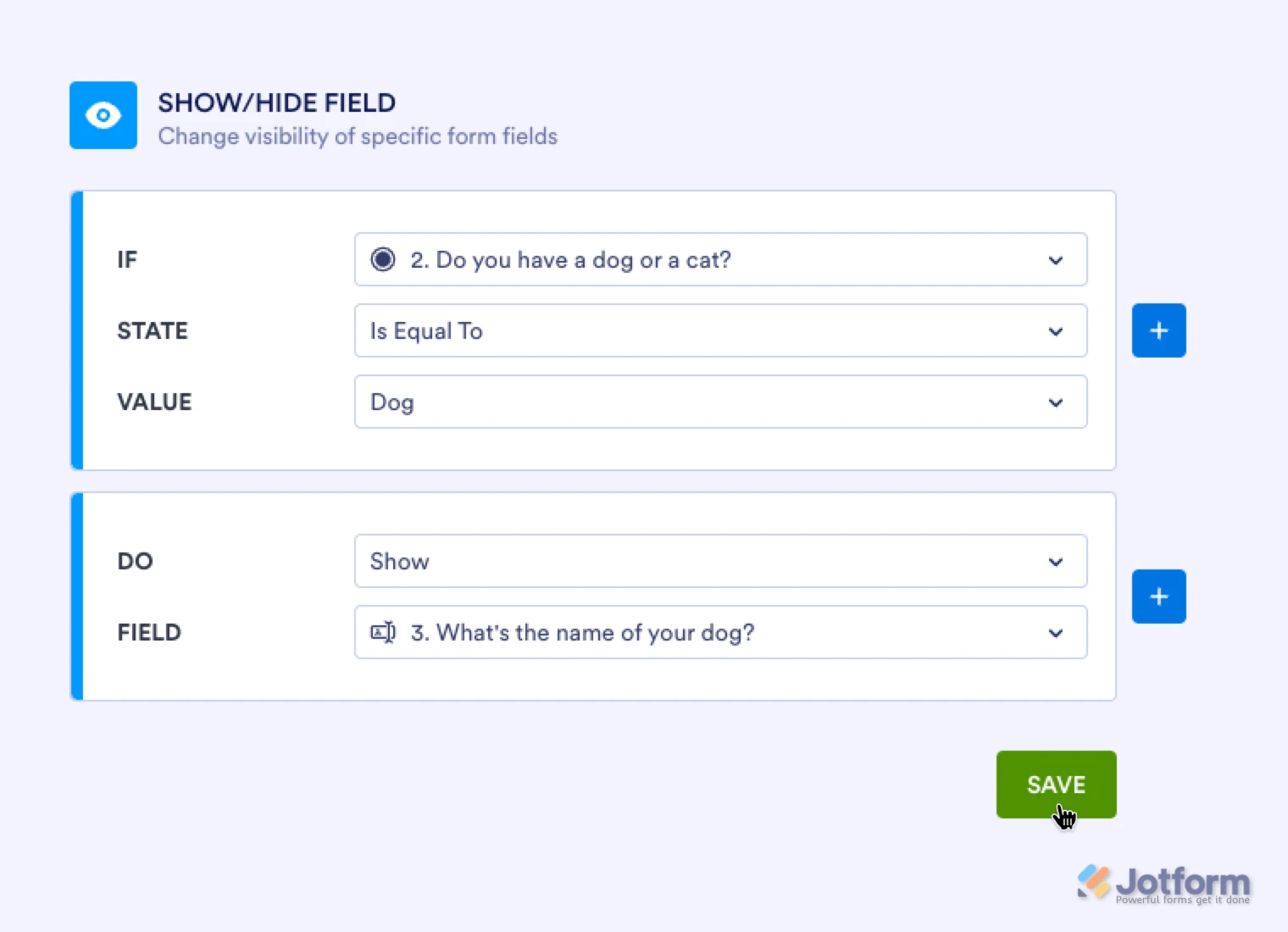1288x932 pixels.
Task: Click the chevron icon on the DO dropdown
Action: [1056, 561]
